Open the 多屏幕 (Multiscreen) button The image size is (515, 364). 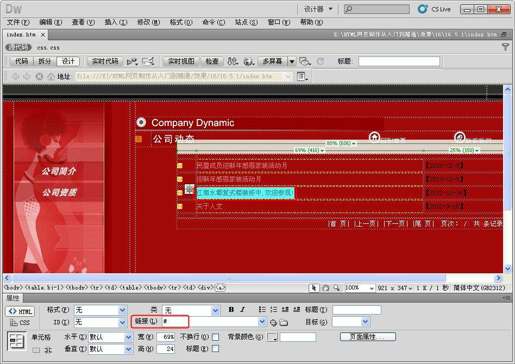pos(272,61)
